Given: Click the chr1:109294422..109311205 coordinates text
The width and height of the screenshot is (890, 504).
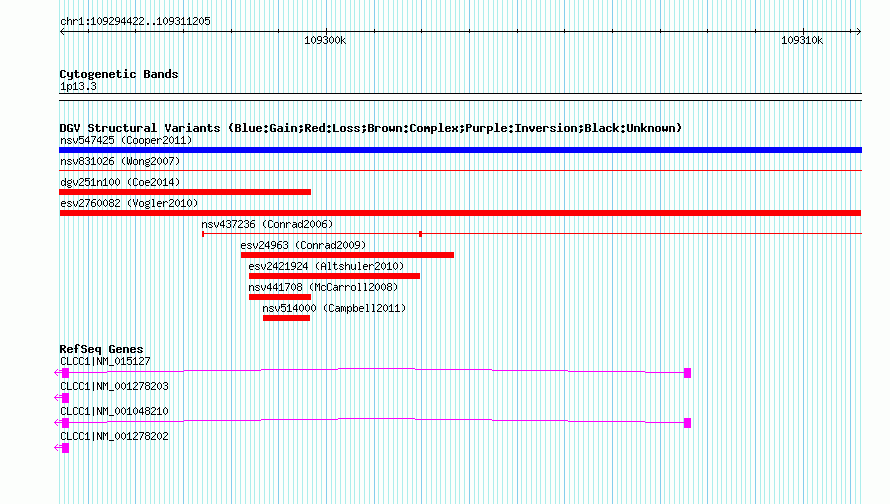Looking at the screenshot, I should 135,21.
